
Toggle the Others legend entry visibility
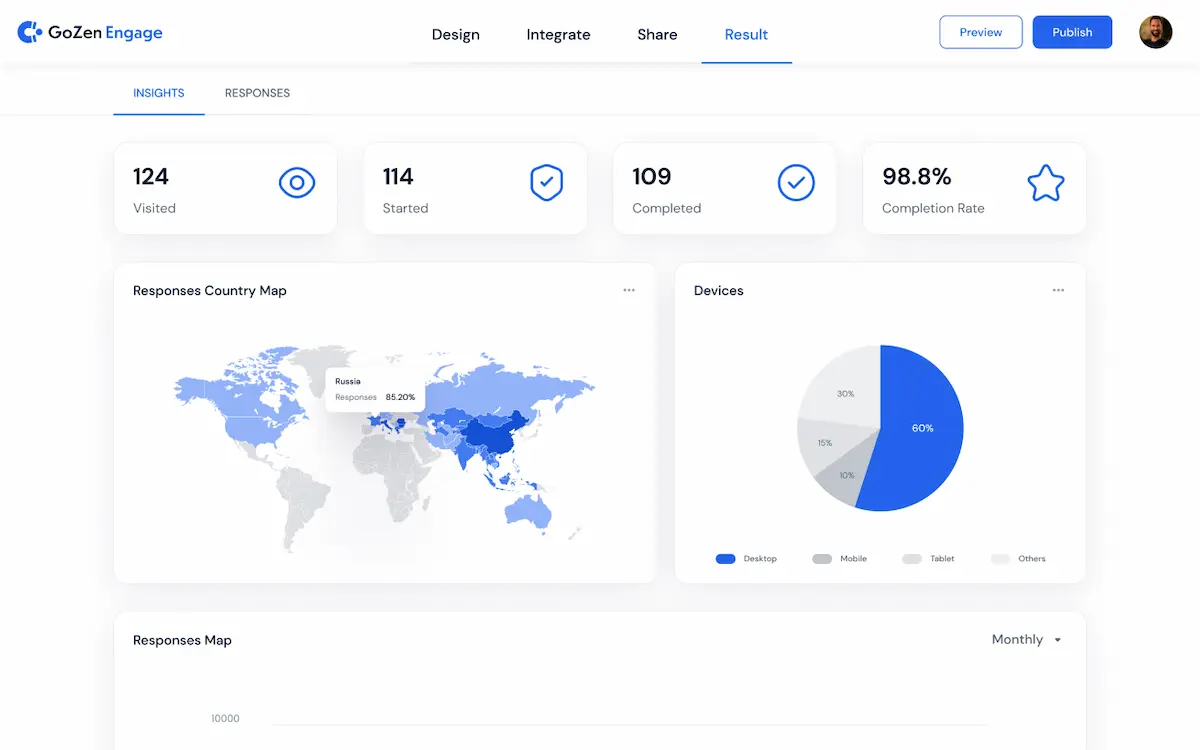click(1019, 559)
